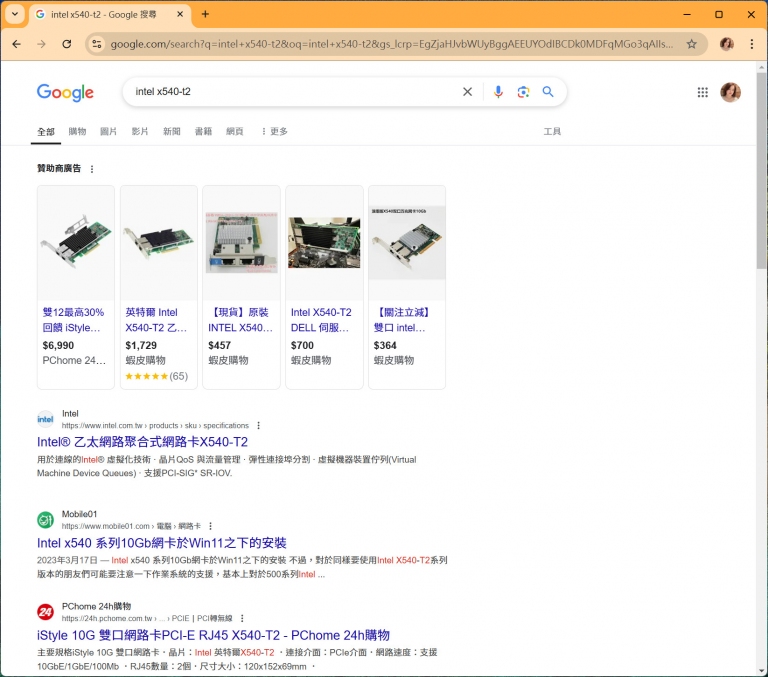Open the 工具 search tools
This screenshot has height=677, width=768.
click(x=552, y=131)
